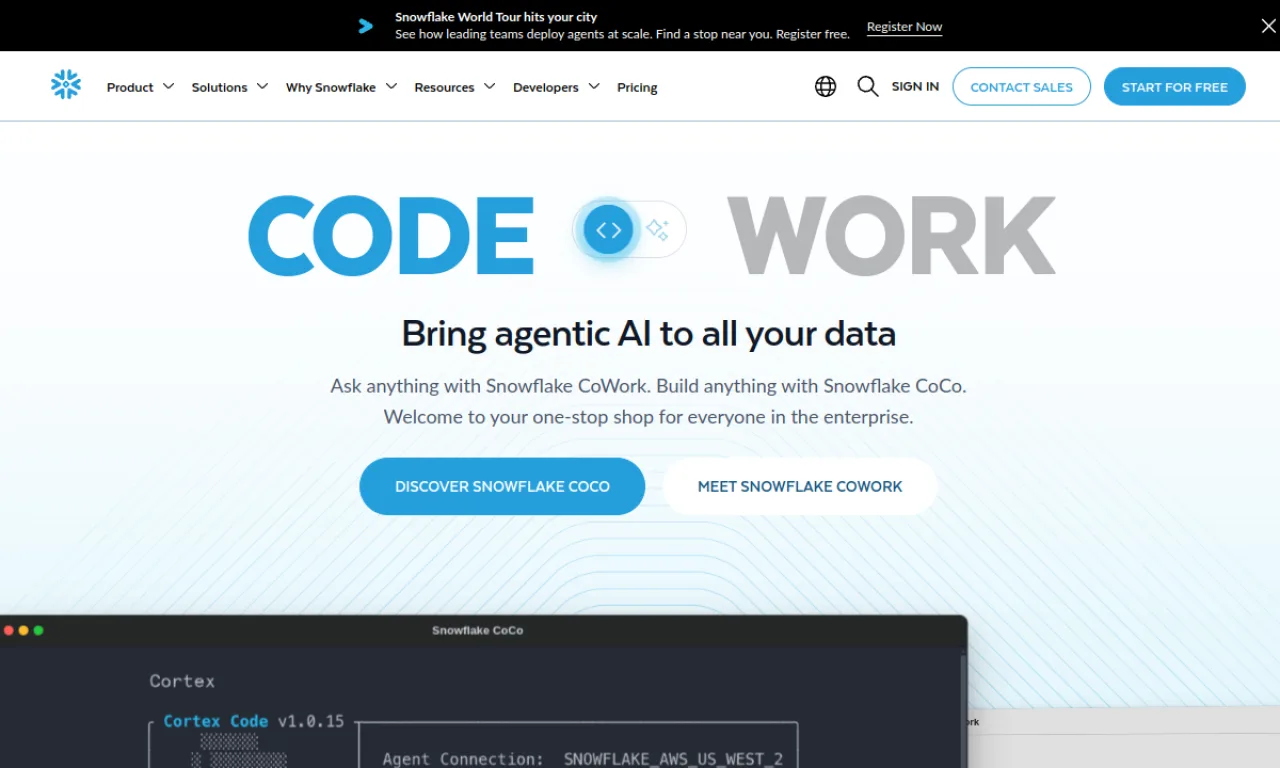This screenshot has width=1280, height=768.
Task: Expand the Resources menu chevron
Action: coord(489,87)
